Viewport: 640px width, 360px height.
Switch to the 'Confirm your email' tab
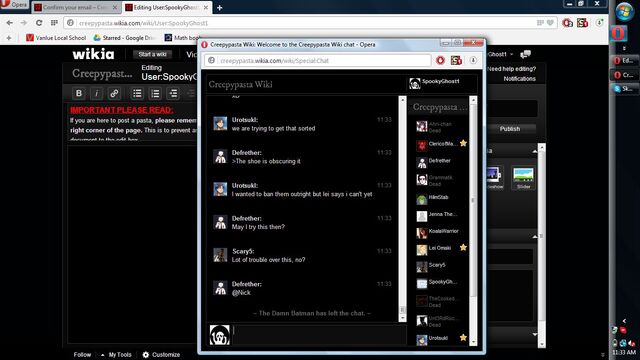(x=76, y=7)
